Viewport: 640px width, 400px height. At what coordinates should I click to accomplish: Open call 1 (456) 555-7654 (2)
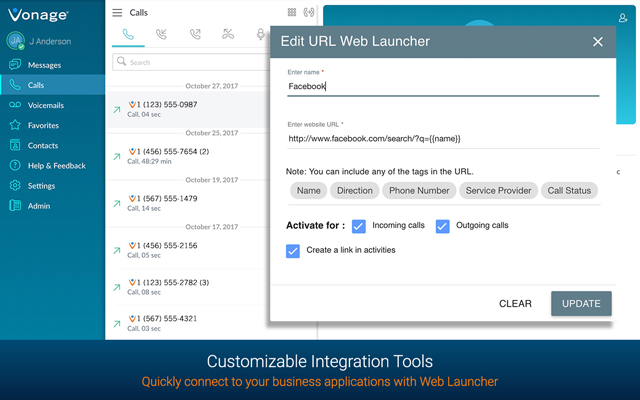pyautogui.click(x=188, y=156)
